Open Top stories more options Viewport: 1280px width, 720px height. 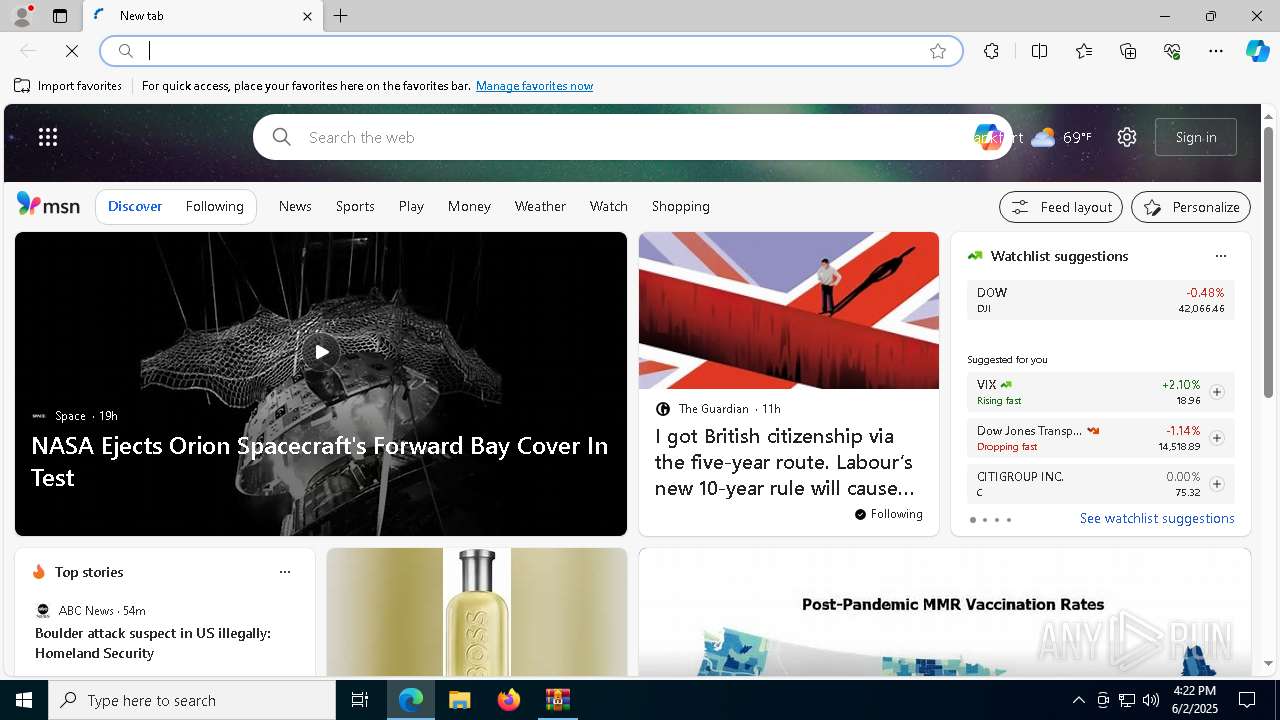[x=285, y=572]
